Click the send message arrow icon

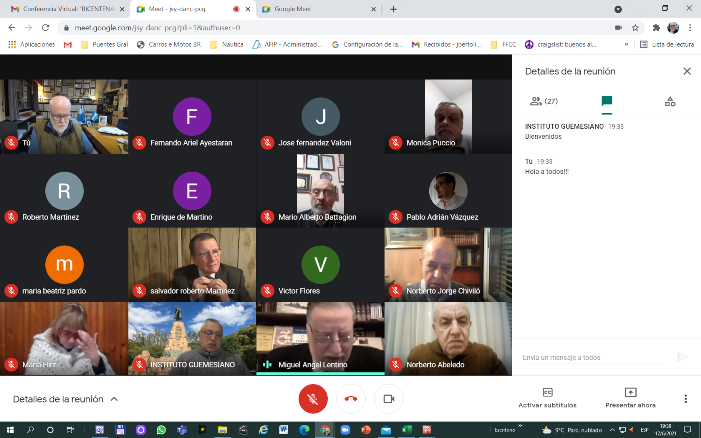682,356
